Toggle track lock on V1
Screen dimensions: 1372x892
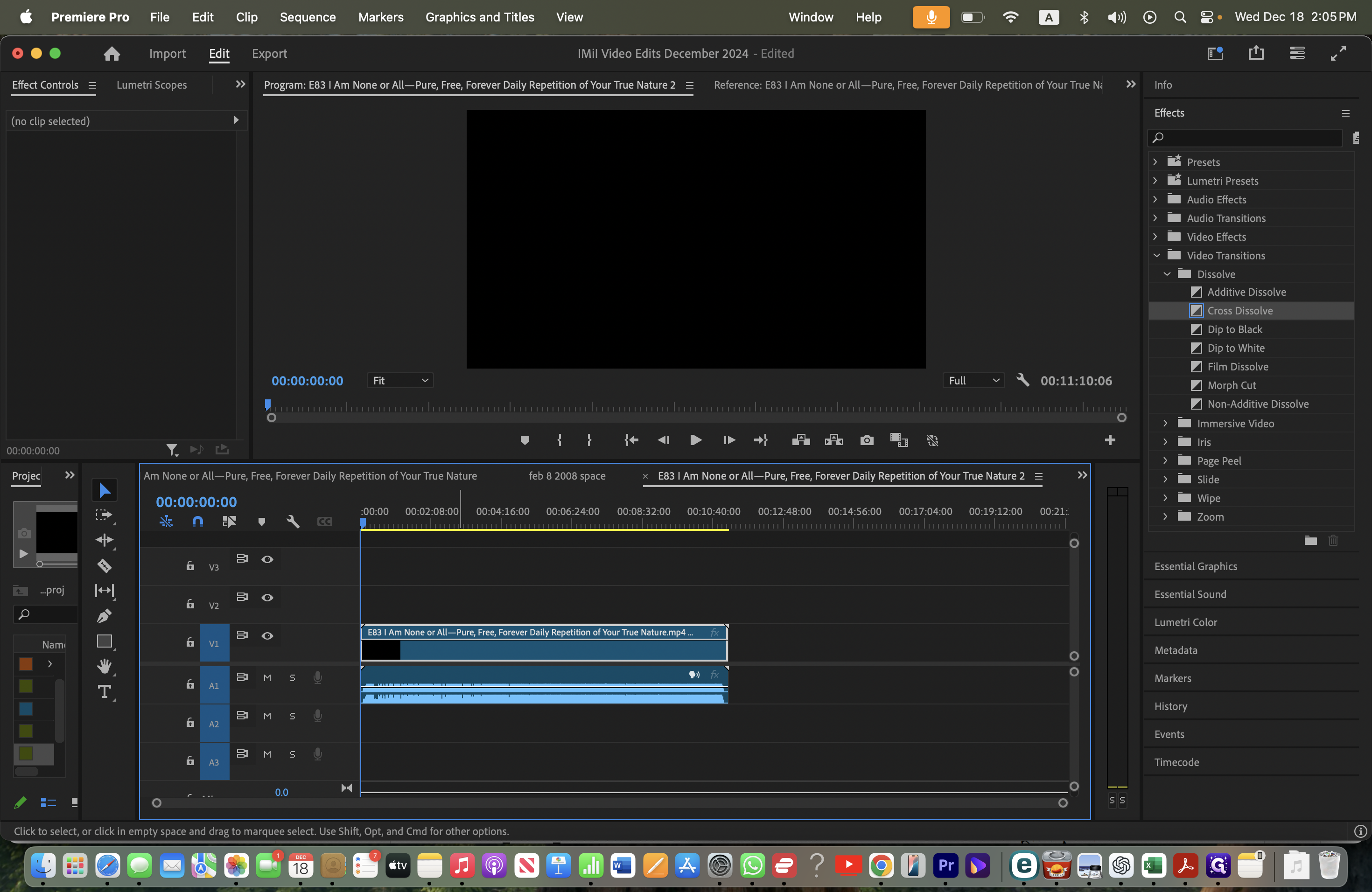190,642
